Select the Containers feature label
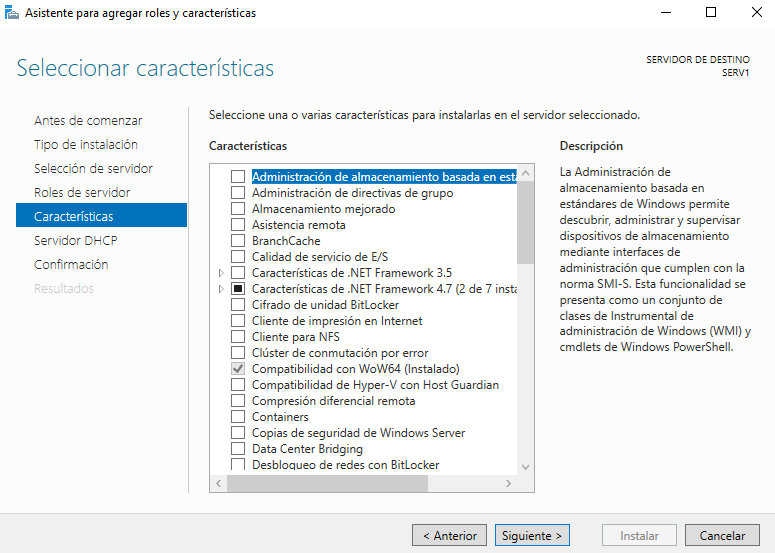This screenshot has height=553, width=775. (280, 417)
